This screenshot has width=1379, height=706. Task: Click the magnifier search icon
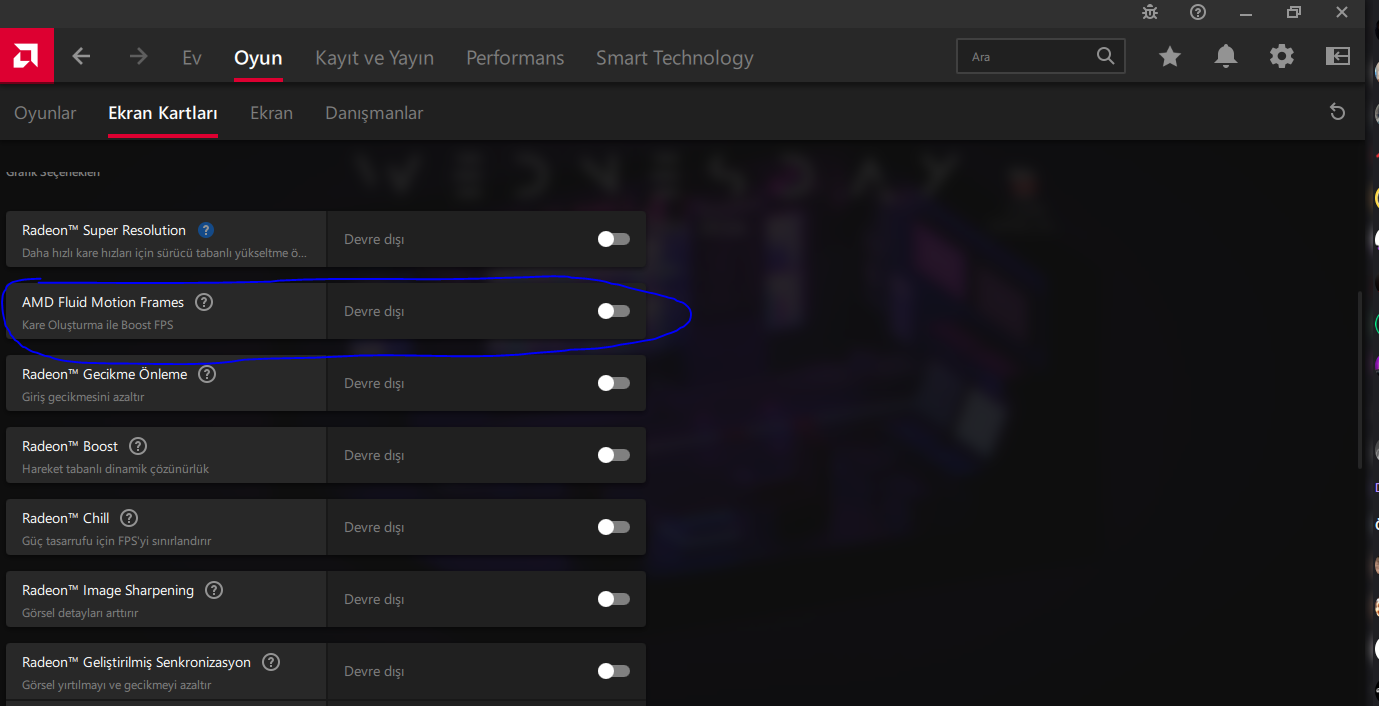point(1105,56)
